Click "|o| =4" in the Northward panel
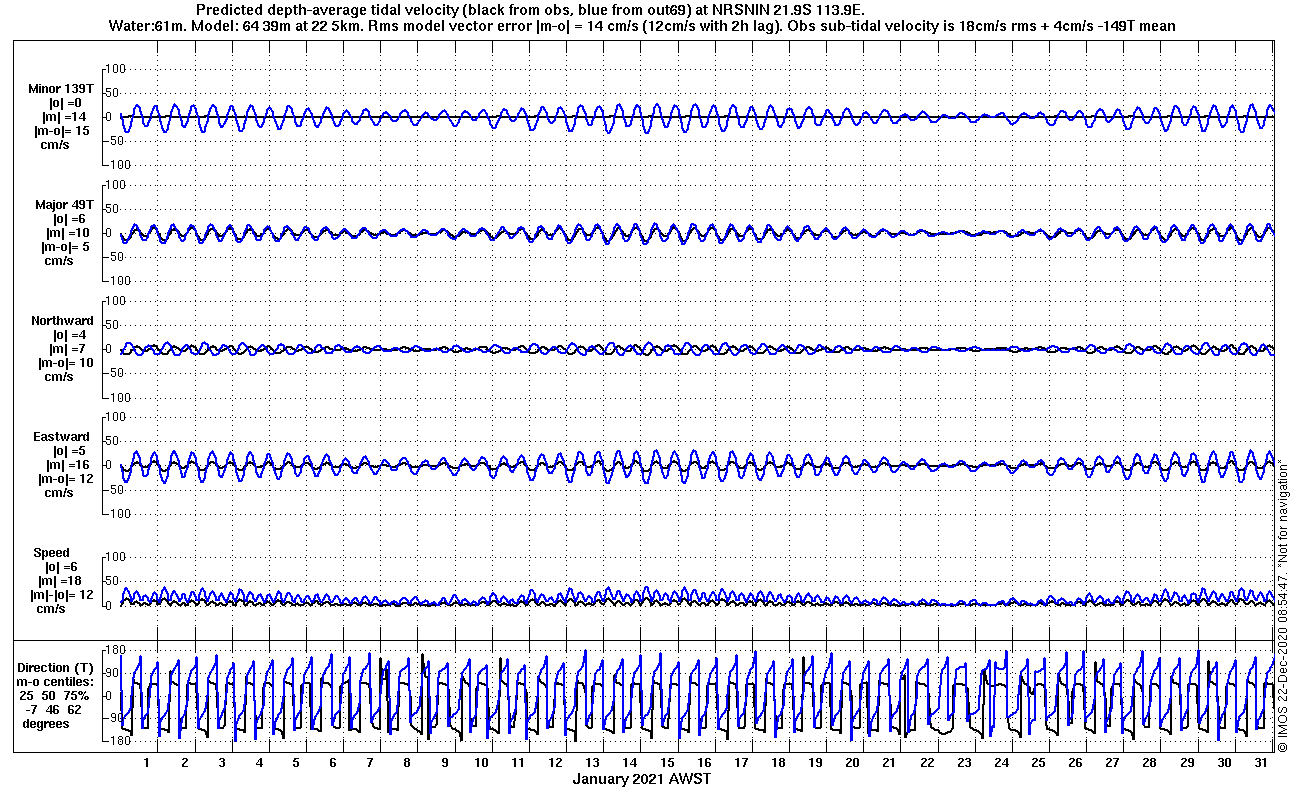1300x800 pixels. [x=69, y=335]
